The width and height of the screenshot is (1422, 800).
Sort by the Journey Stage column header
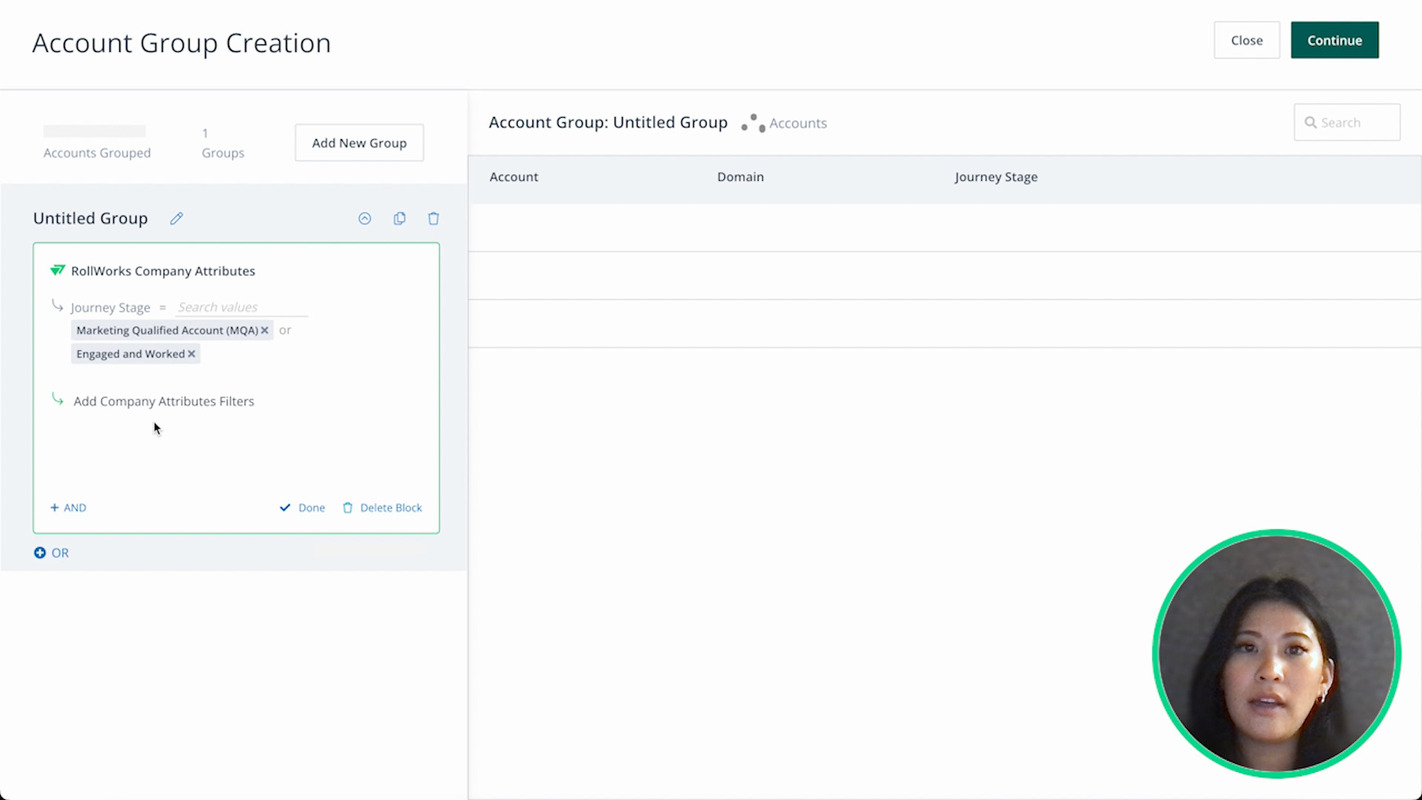tap(996, 176)
